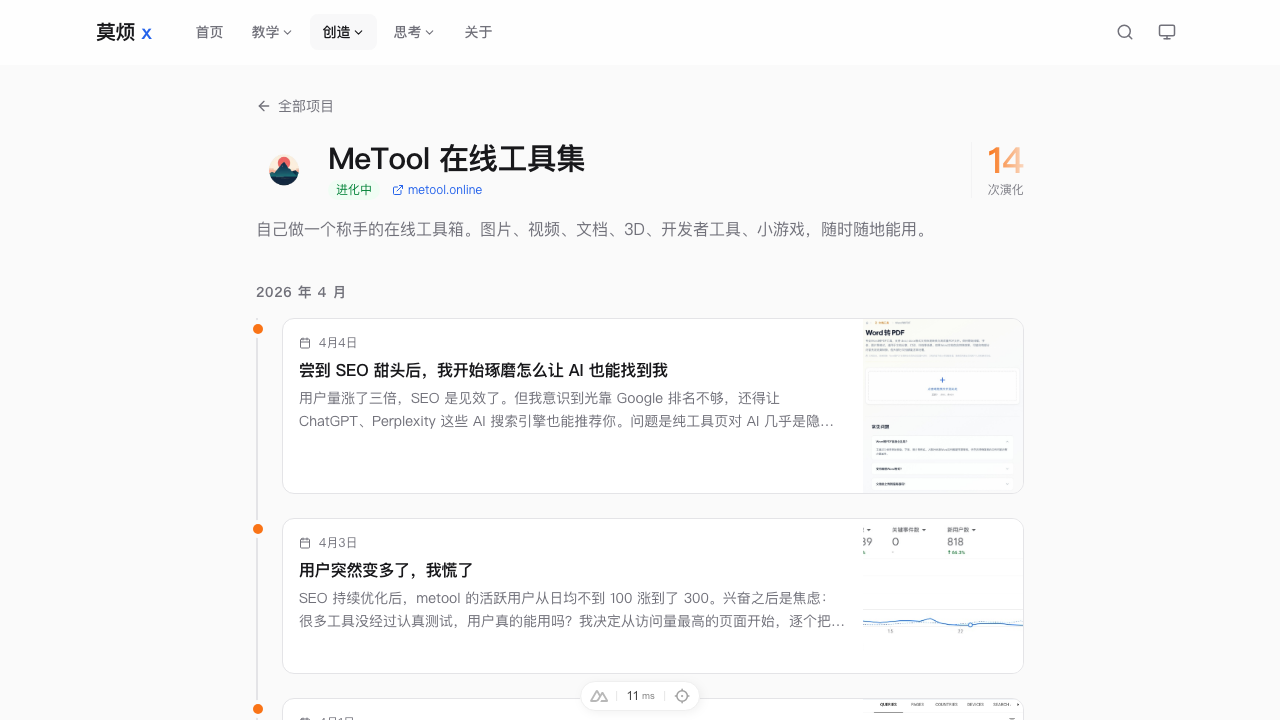Image resolution: width=1280 pixels, height=720 pixels.
Task: Open DevTools via the mountain logo icon
Action: [x=598, y=695]
